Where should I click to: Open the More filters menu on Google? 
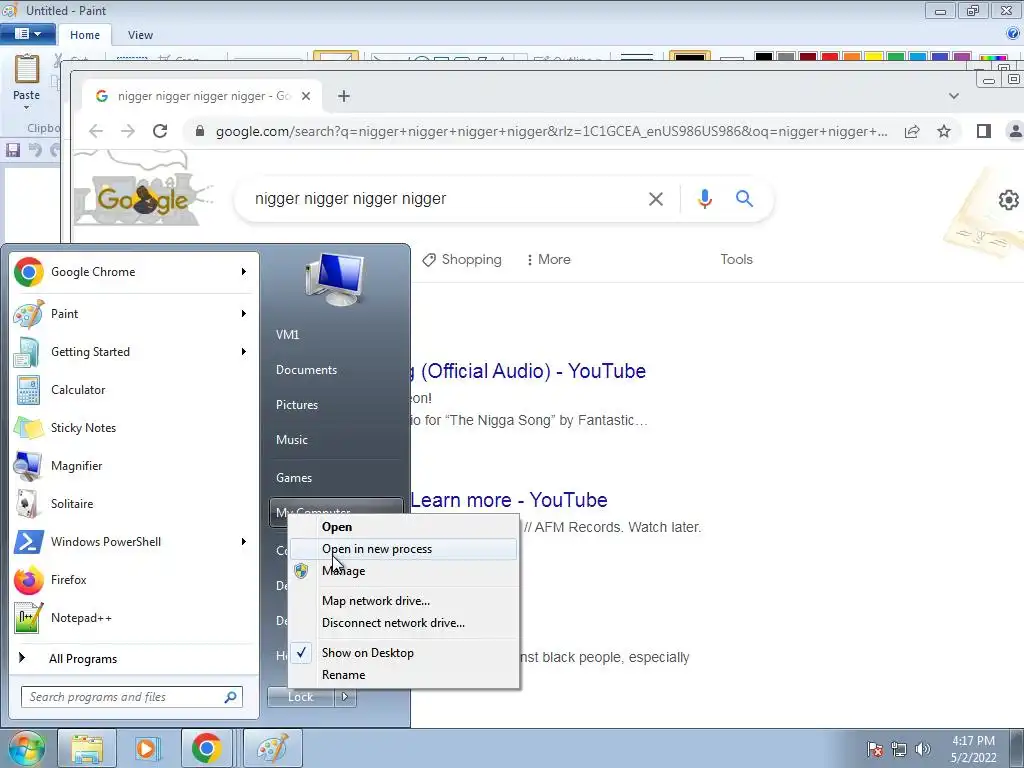click(549, 259)
